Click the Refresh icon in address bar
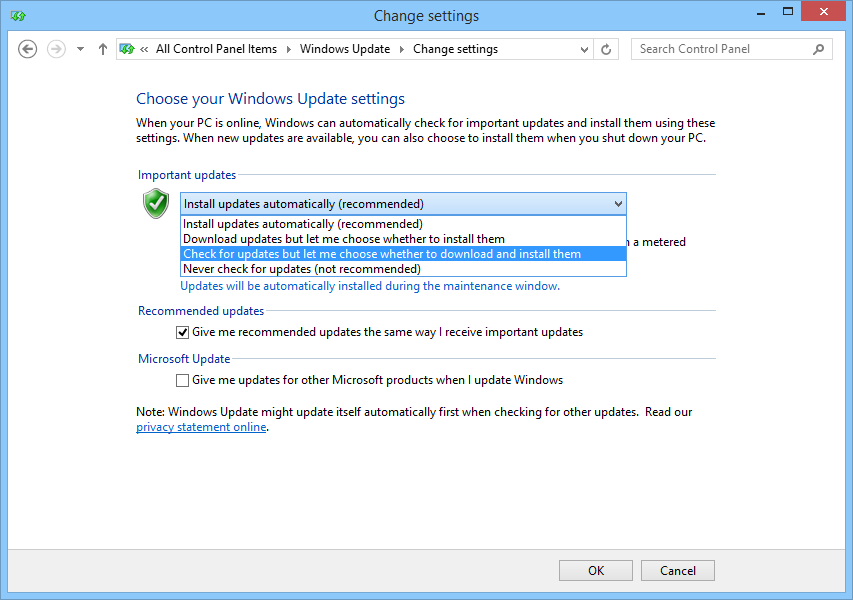853x600 pixels. point(606,48)
